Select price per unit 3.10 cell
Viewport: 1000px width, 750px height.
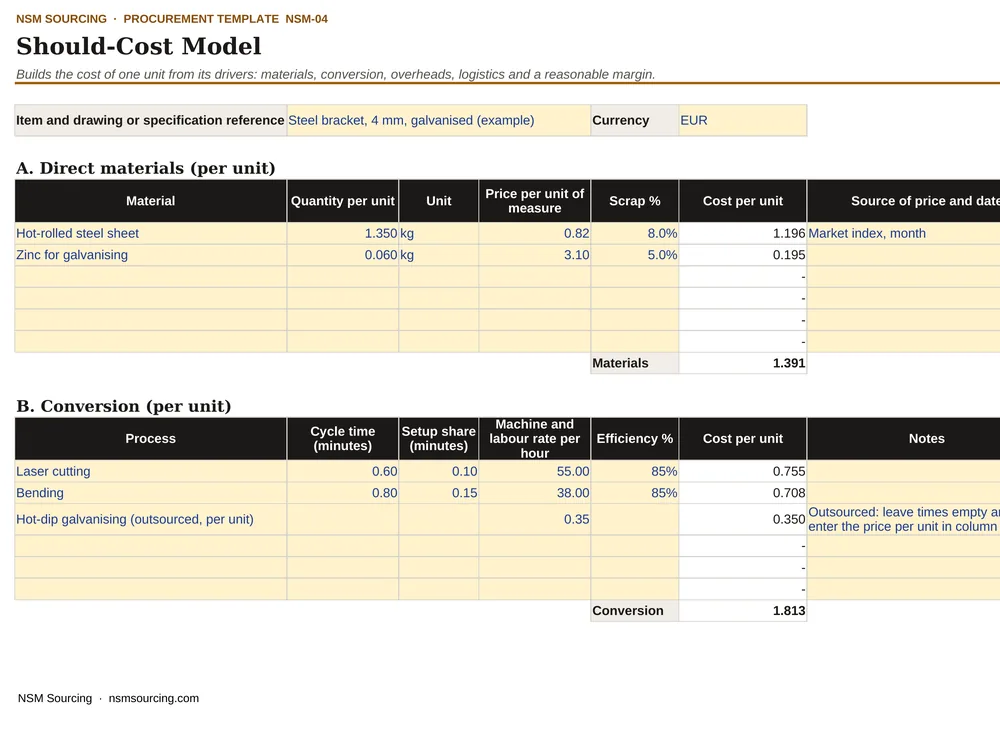coord(534,255)
